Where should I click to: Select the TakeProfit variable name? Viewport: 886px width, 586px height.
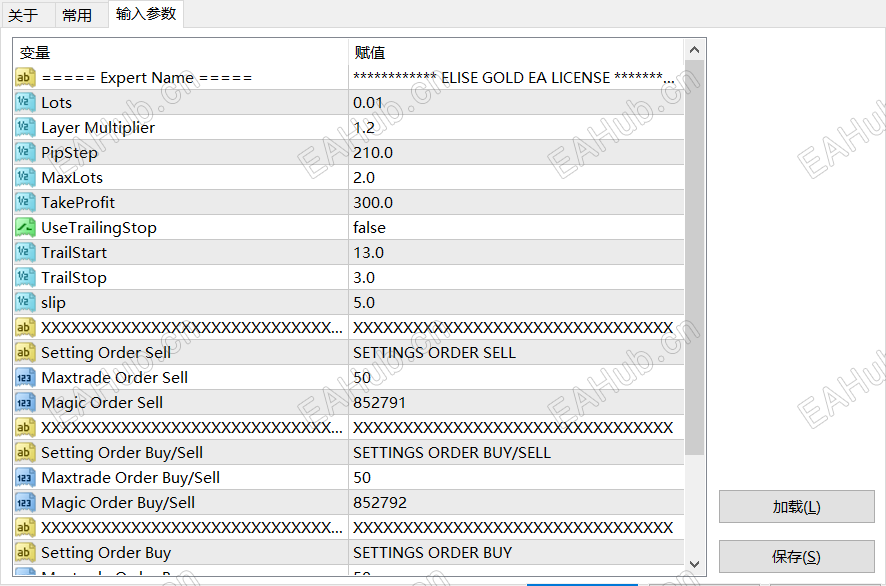78,202
